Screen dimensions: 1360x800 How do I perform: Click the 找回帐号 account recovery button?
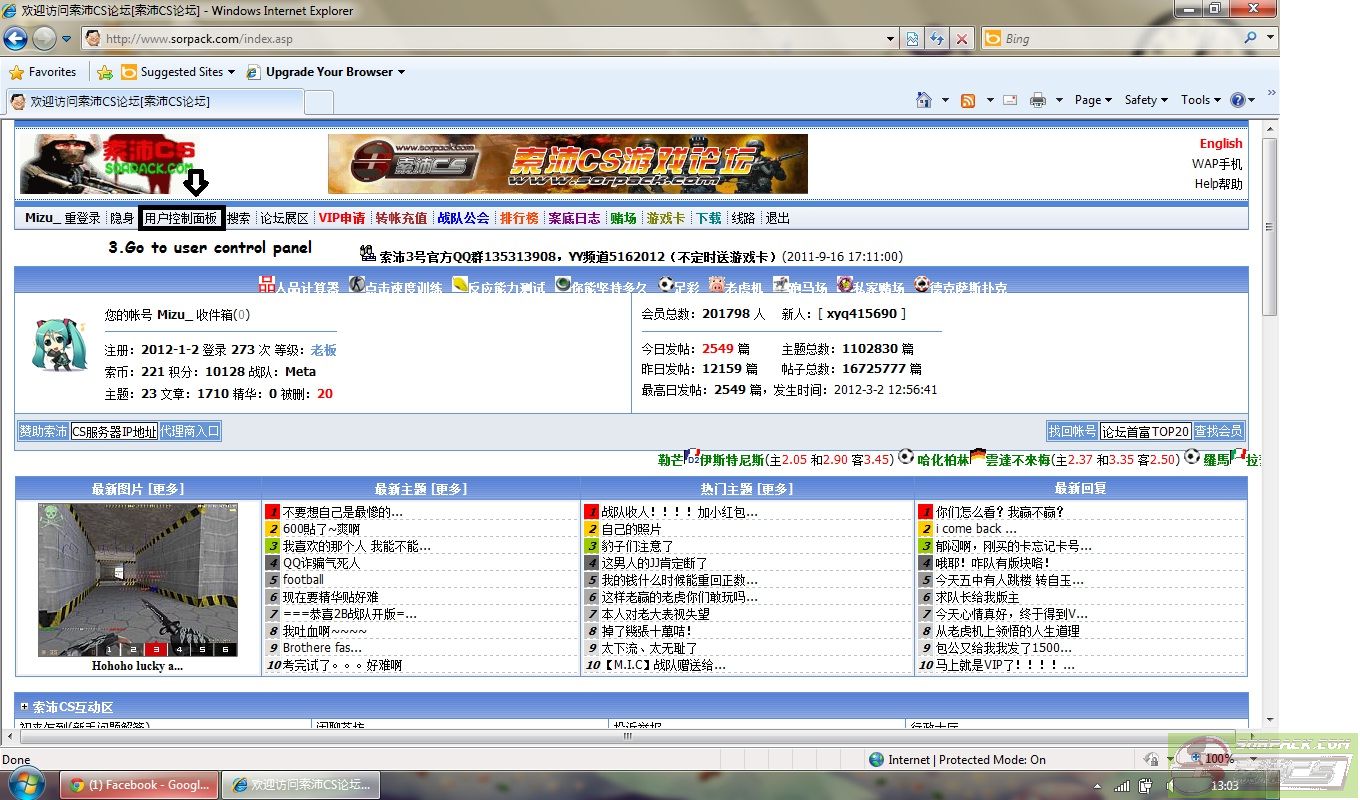[1073, 431]
